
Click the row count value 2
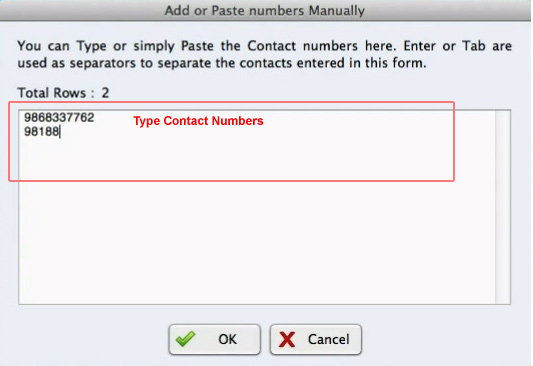coord(105,93)
